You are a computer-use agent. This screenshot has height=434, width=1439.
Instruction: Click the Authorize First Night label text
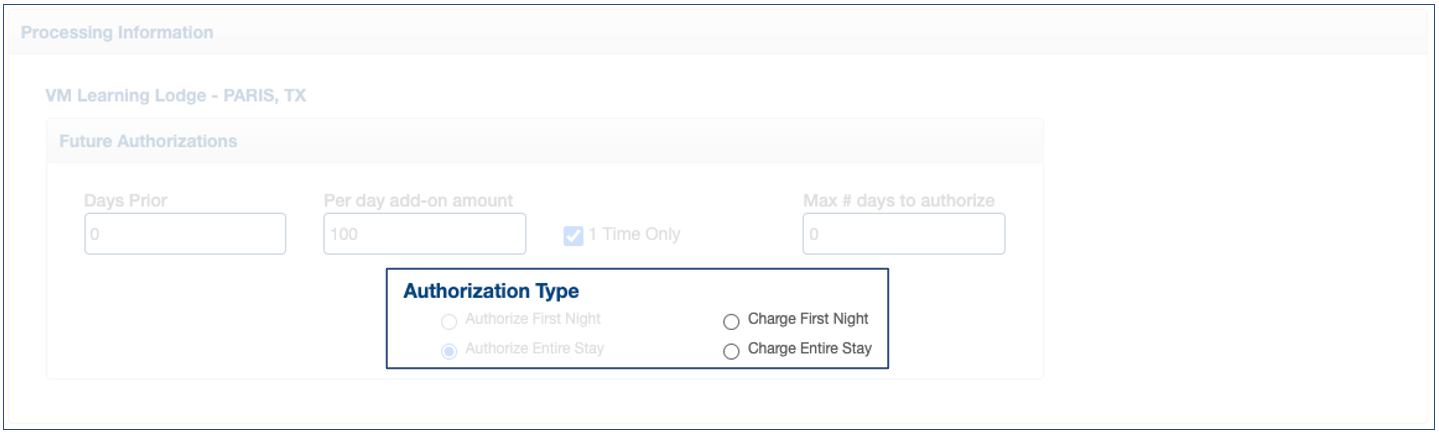click(x=533, y=319)
